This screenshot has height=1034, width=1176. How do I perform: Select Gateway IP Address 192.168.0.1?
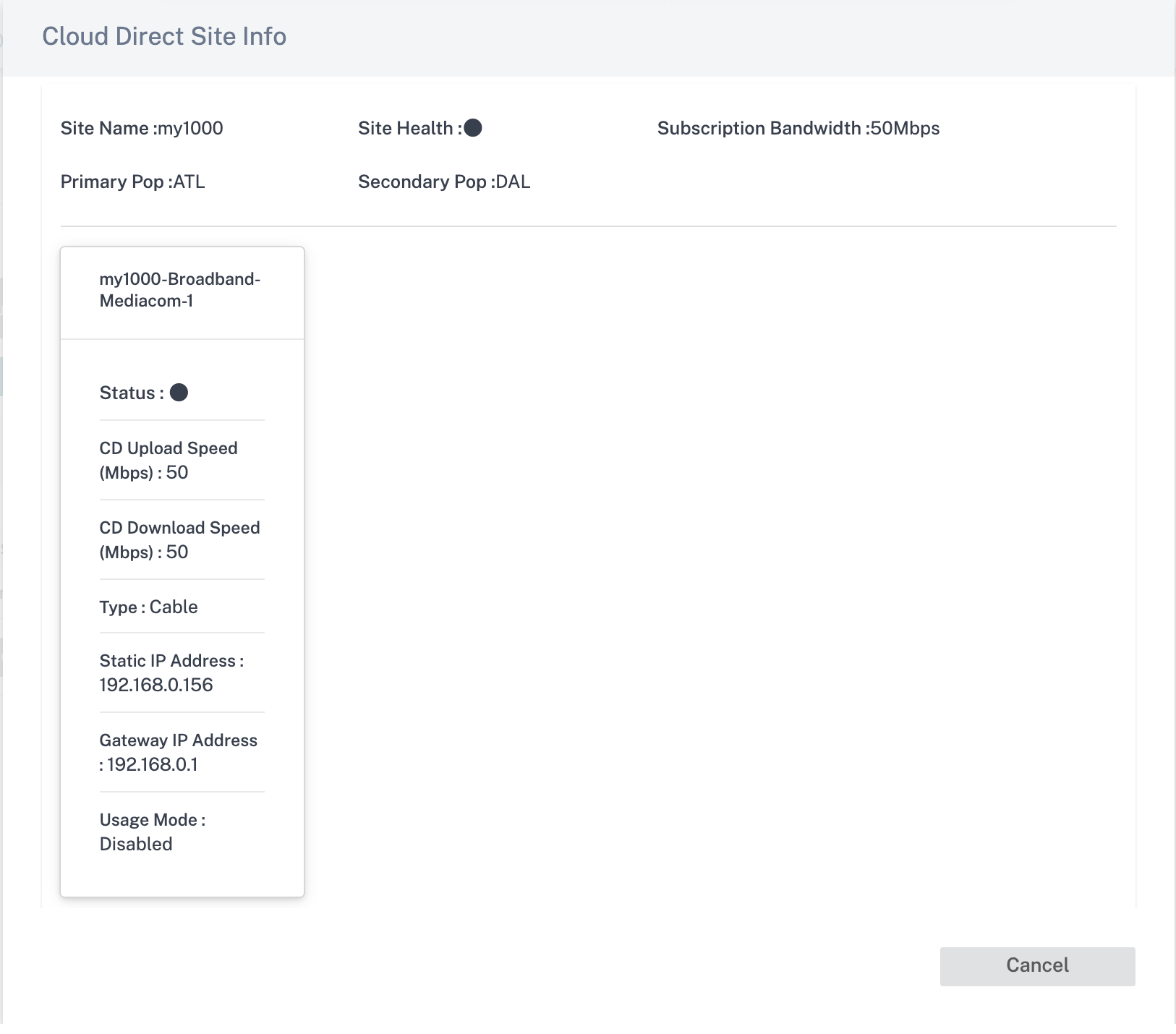(178, 752)
